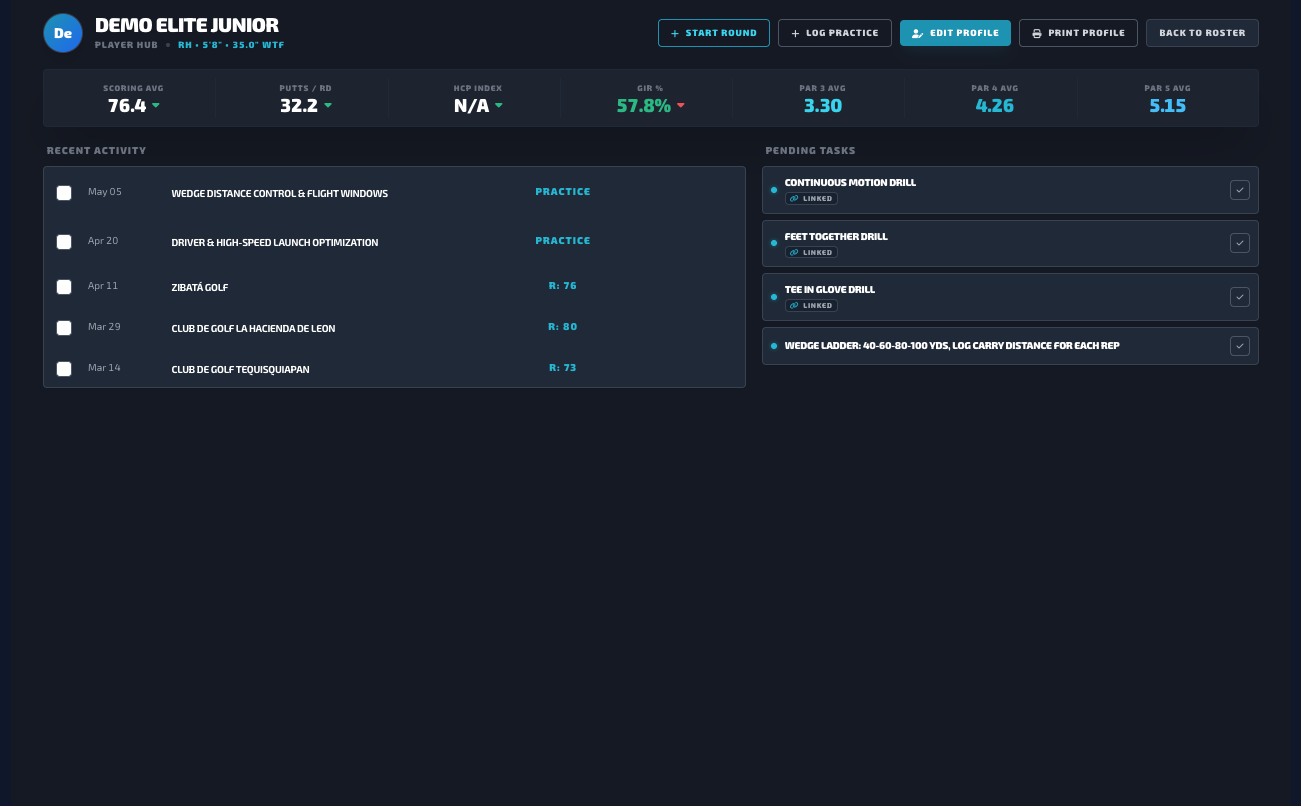The height and width of the screenshot is (806, 1301).
Task: Click the GIR % 57.8% value
Action: tap(644, 105)
